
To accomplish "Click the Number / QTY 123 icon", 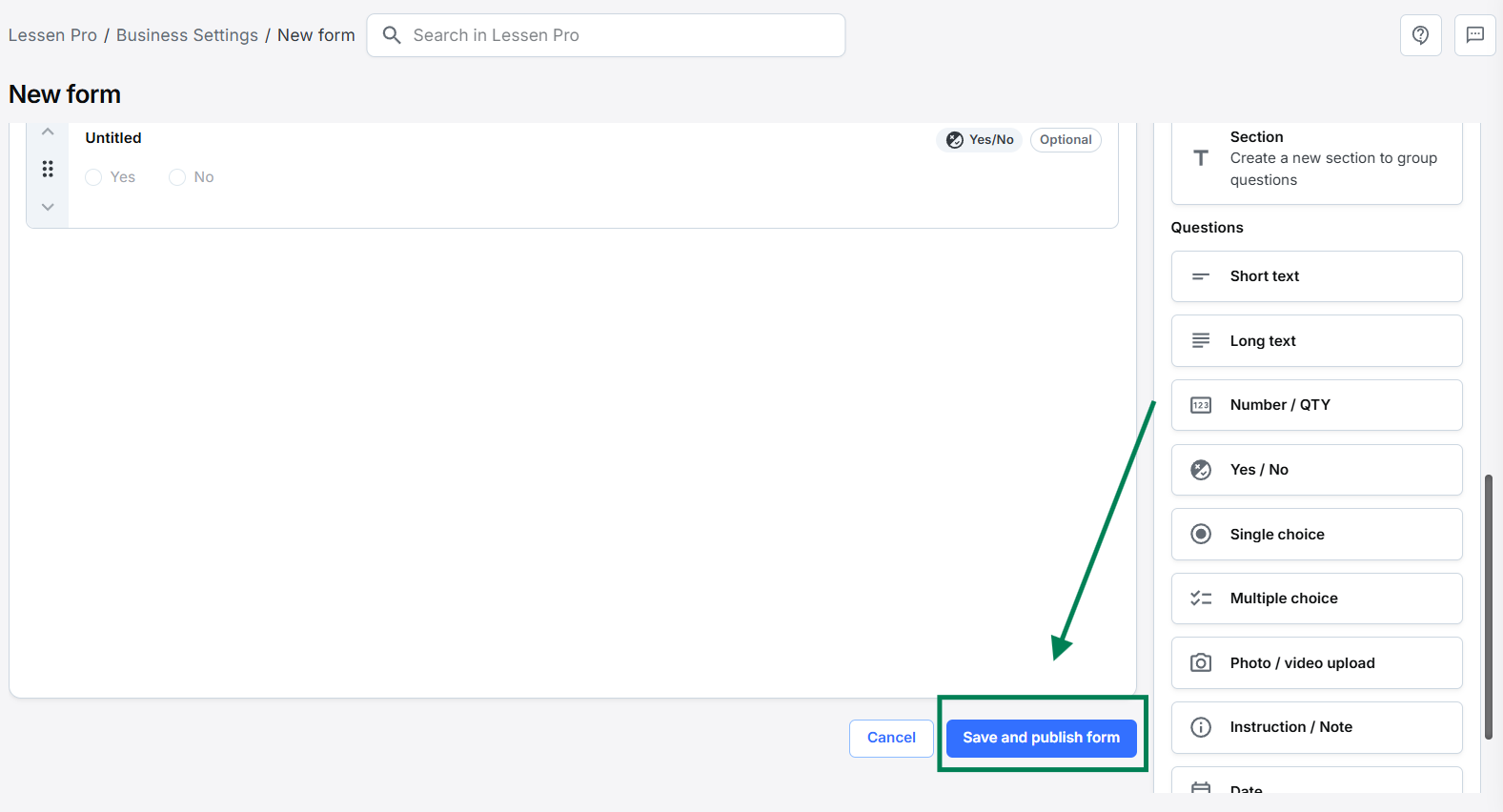I will (x=1201, y=405).
